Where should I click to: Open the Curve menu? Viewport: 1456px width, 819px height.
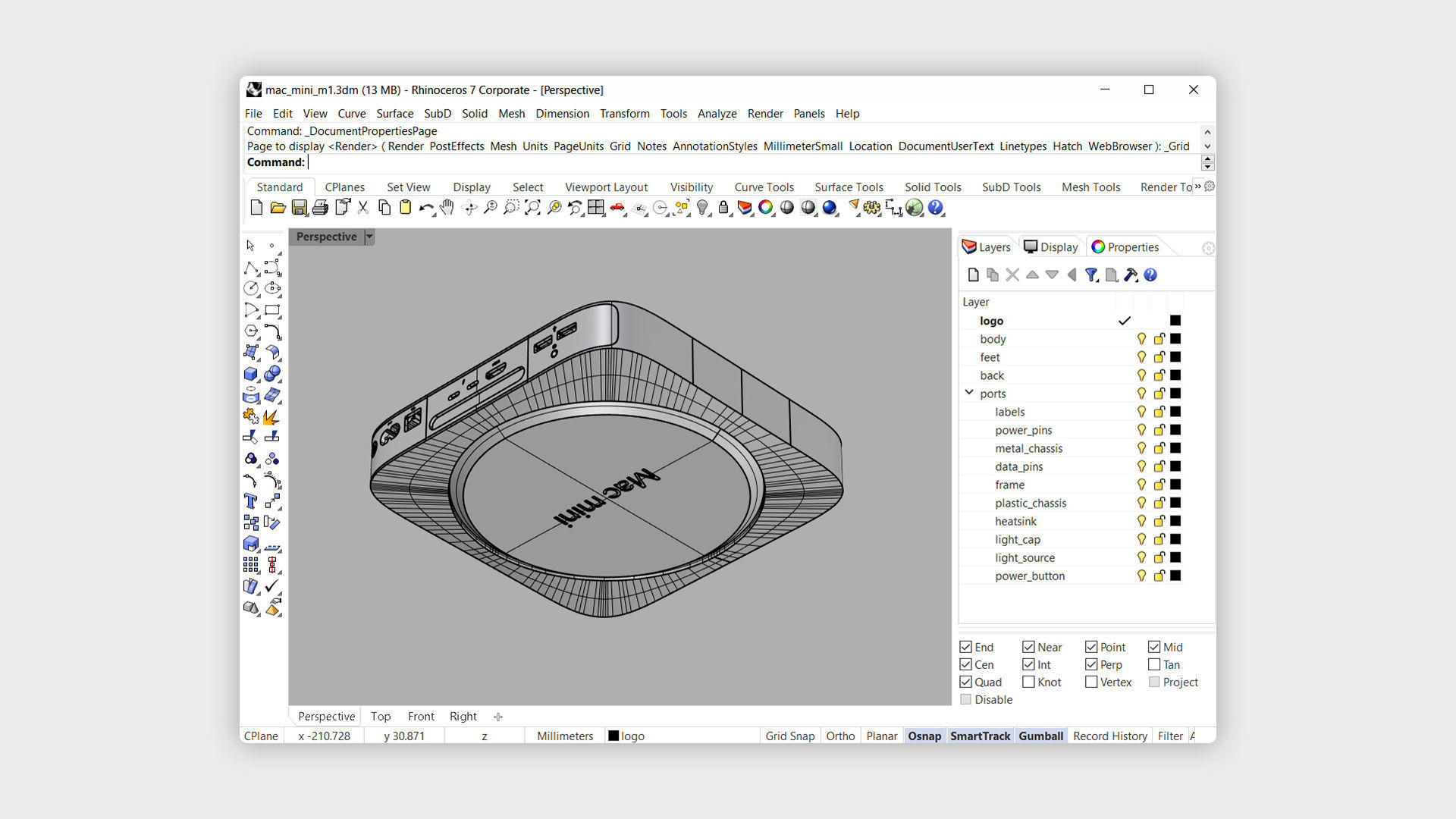(351, 114)
